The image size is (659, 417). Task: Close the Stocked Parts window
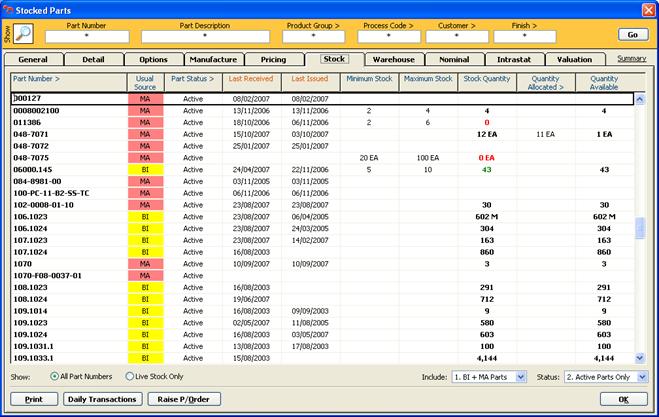(x=648, y=10)
